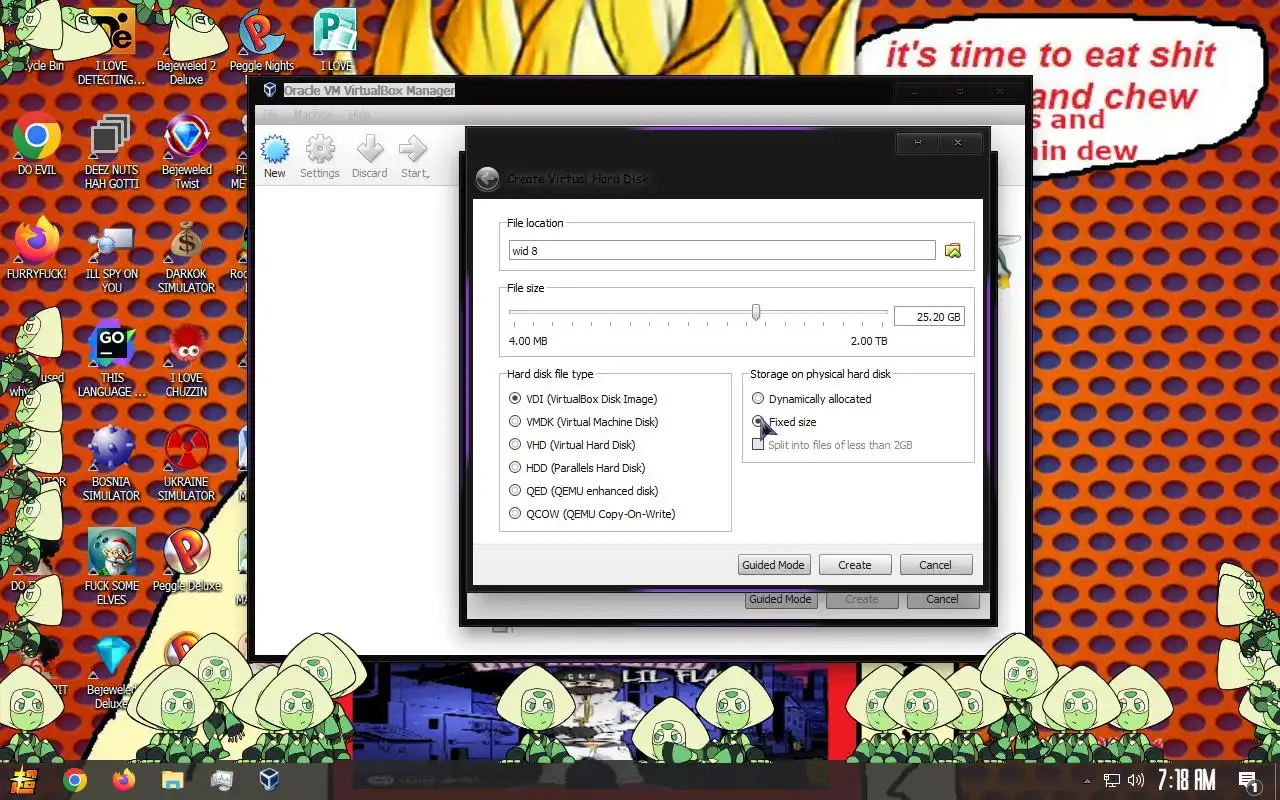Select the DEEZ NUTS HAH GOTTI desktop icon
Viewport: 1280px width, 800px height.
[x=111, y=151]
